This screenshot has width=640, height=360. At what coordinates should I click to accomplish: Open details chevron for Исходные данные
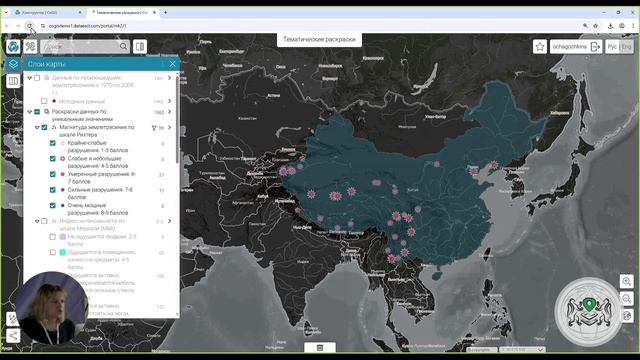[169, 101]
